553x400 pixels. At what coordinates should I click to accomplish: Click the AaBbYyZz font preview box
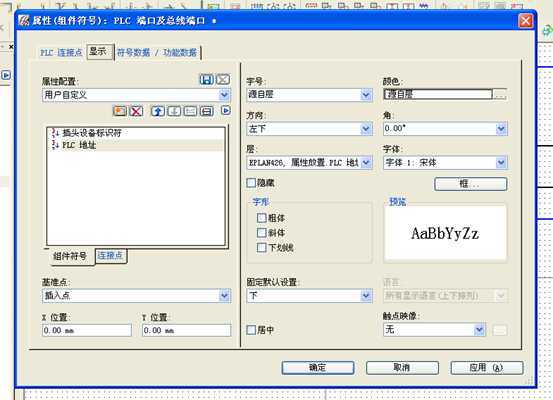(445, 234)
